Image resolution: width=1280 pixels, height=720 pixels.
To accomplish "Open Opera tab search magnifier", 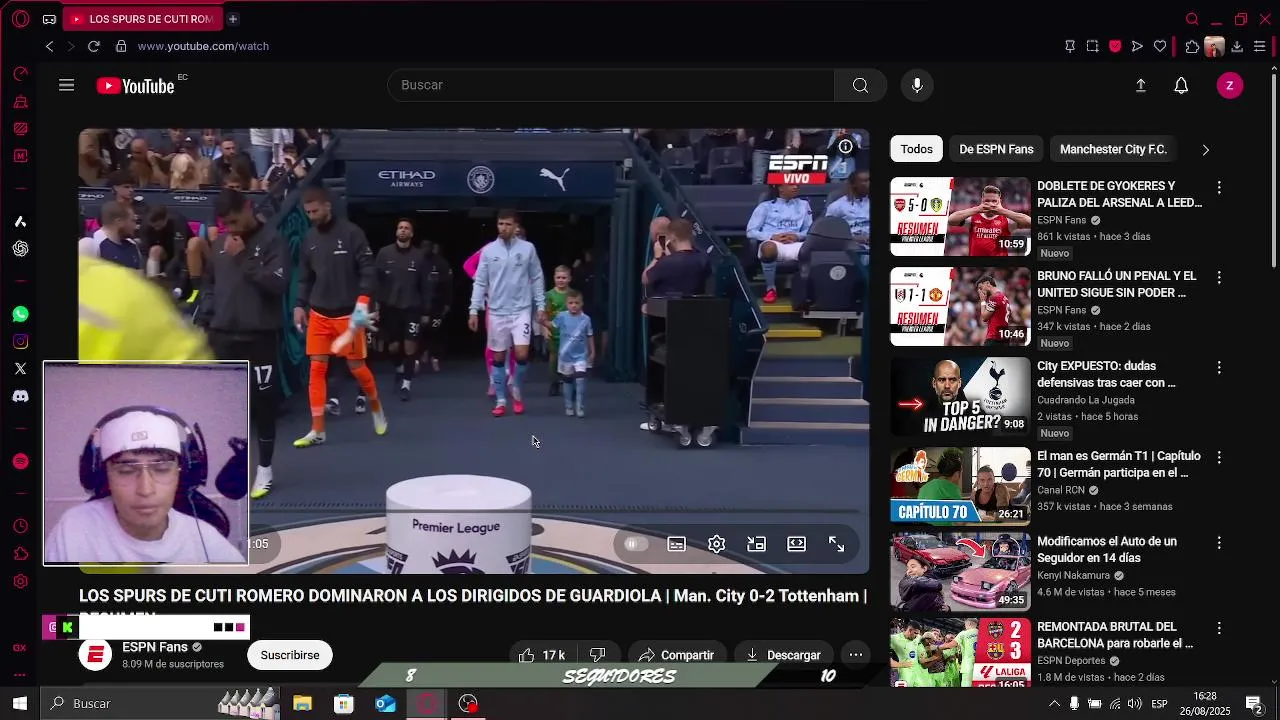I will click(x=1192, y=19).
